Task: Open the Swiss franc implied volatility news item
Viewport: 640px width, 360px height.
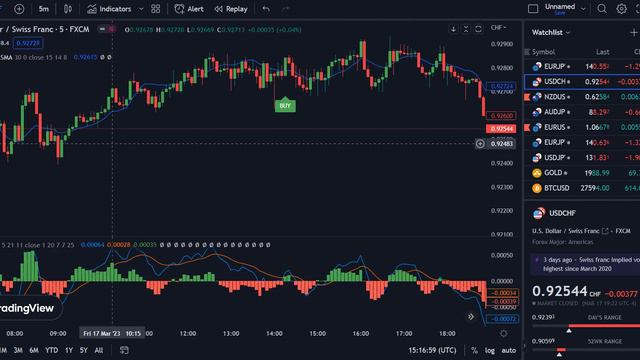Action: [x=585, y=264]
